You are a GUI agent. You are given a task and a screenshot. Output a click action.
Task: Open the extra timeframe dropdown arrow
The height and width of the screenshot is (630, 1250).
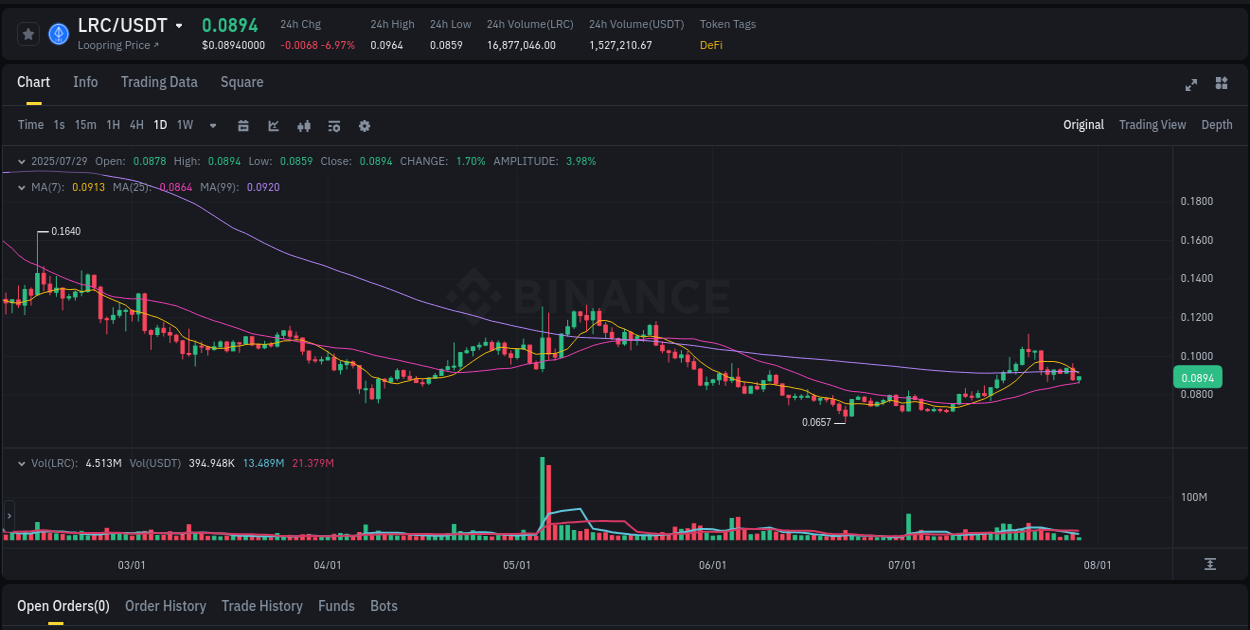pos(212,125)
